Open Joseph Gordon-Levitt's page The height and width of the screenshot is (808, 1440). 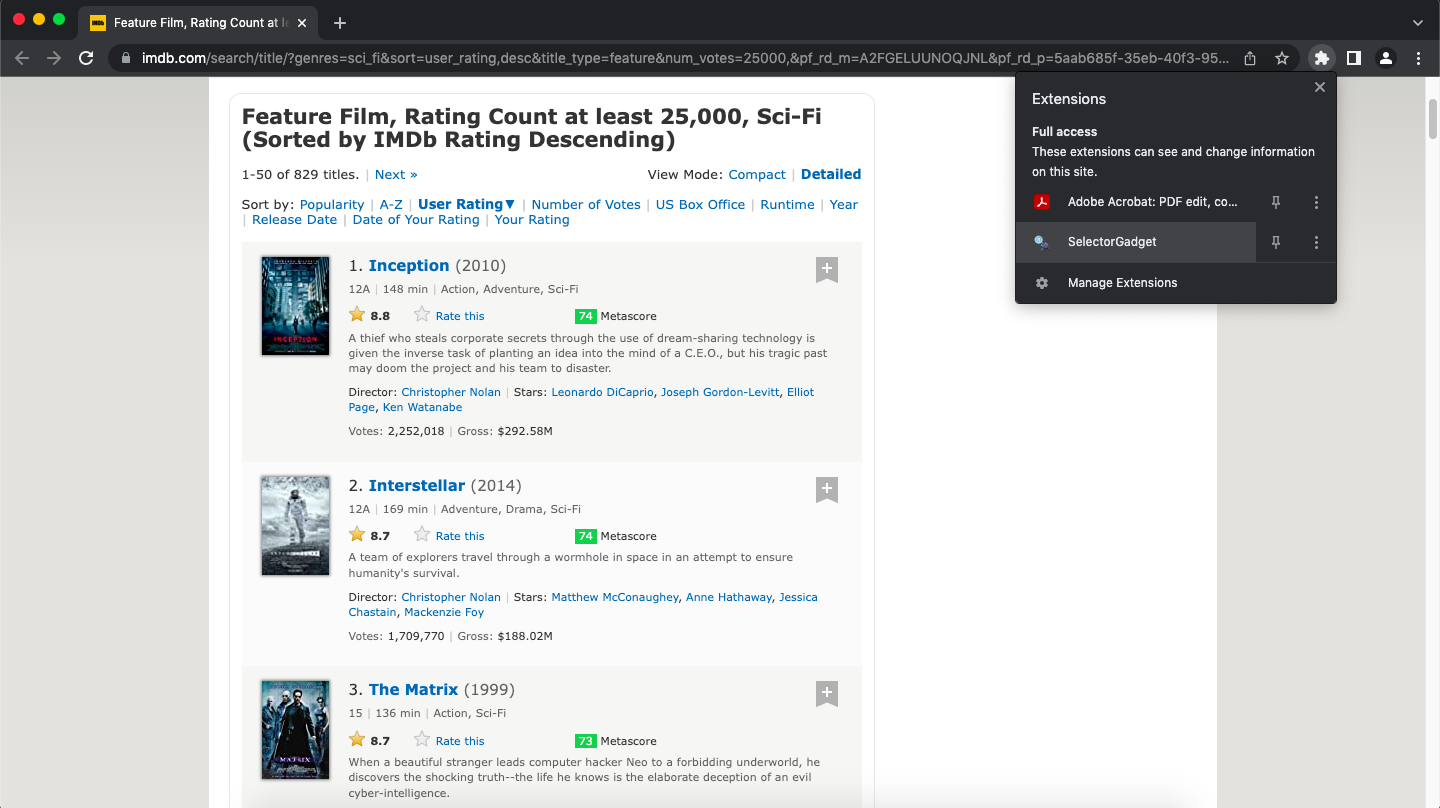tap(720, 393)
